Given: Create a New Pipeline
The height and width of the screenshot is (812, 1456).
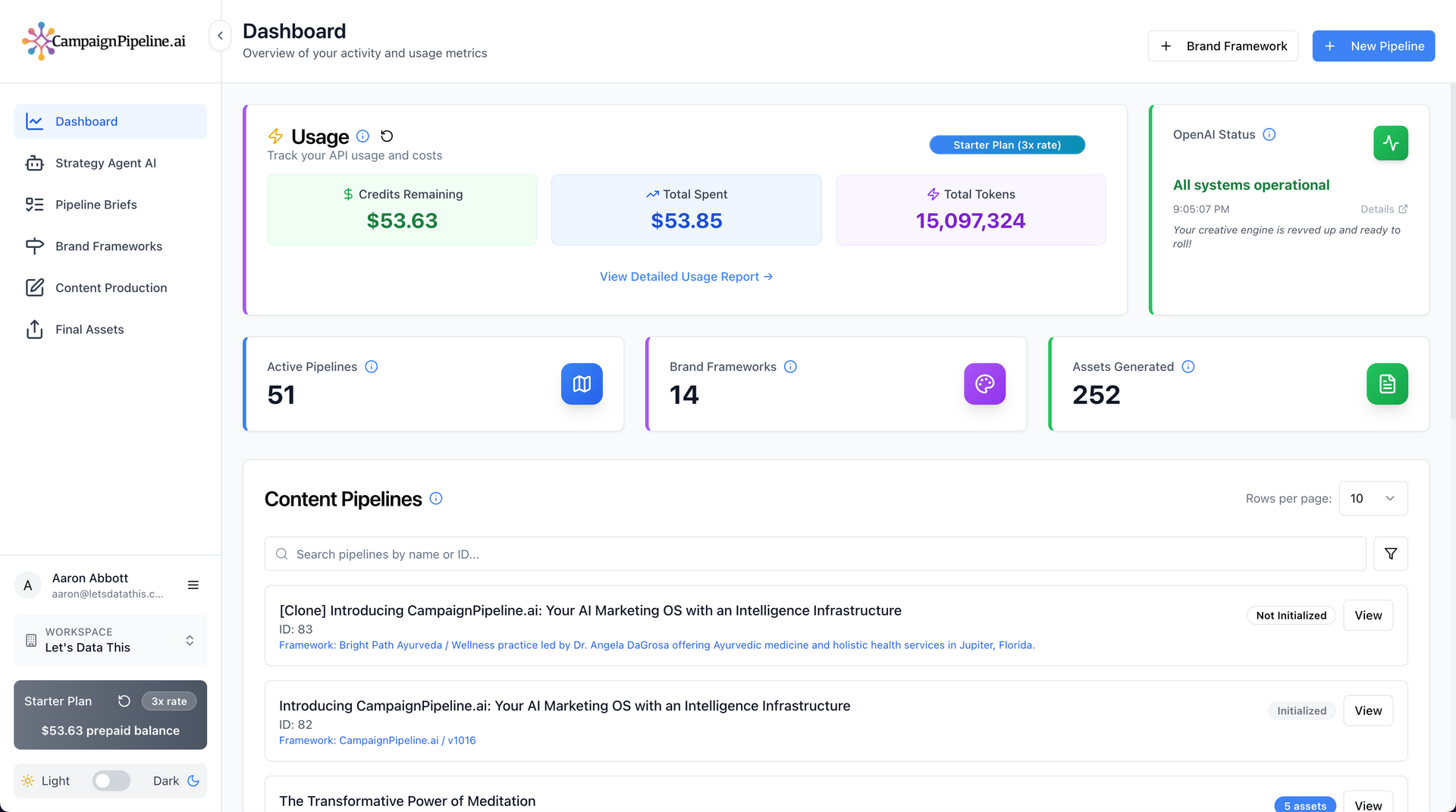Looking at the screenshot, I should click(x=1373, y=46).
